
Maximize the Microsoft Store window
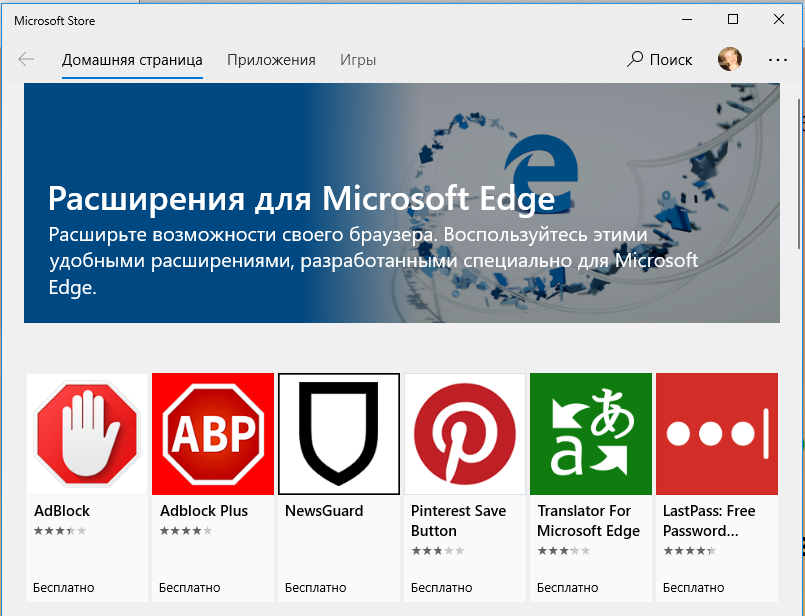(x=733, y=20)
